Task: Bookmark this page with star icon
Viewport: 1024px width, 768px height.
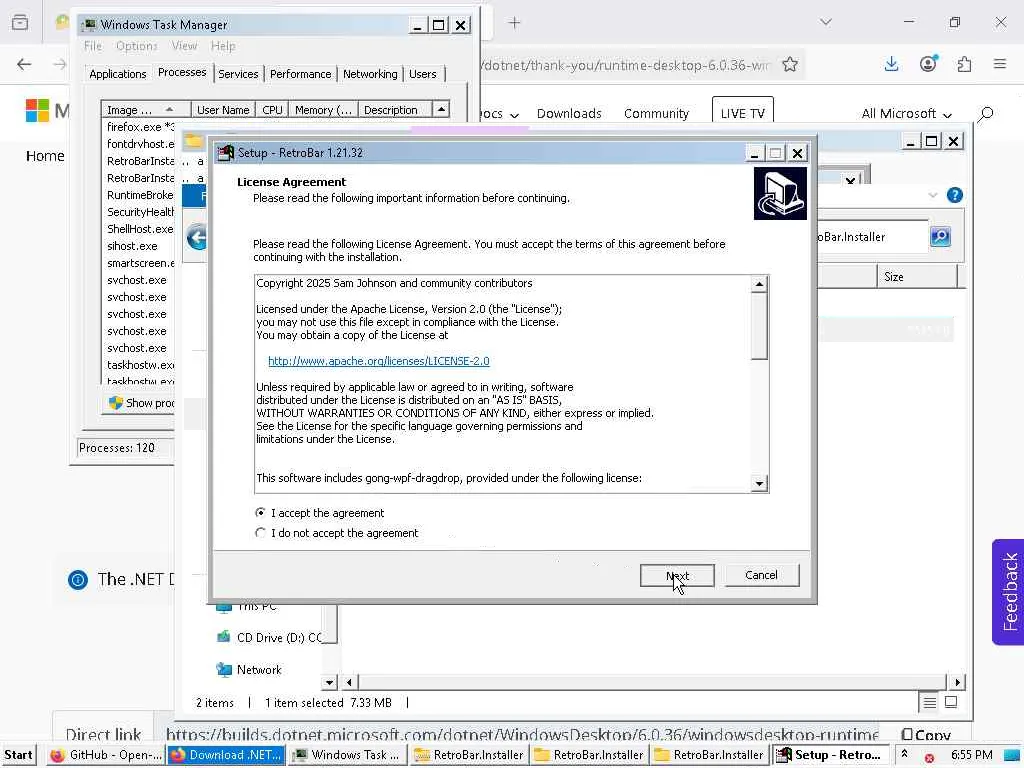Action: coord(790,65)
